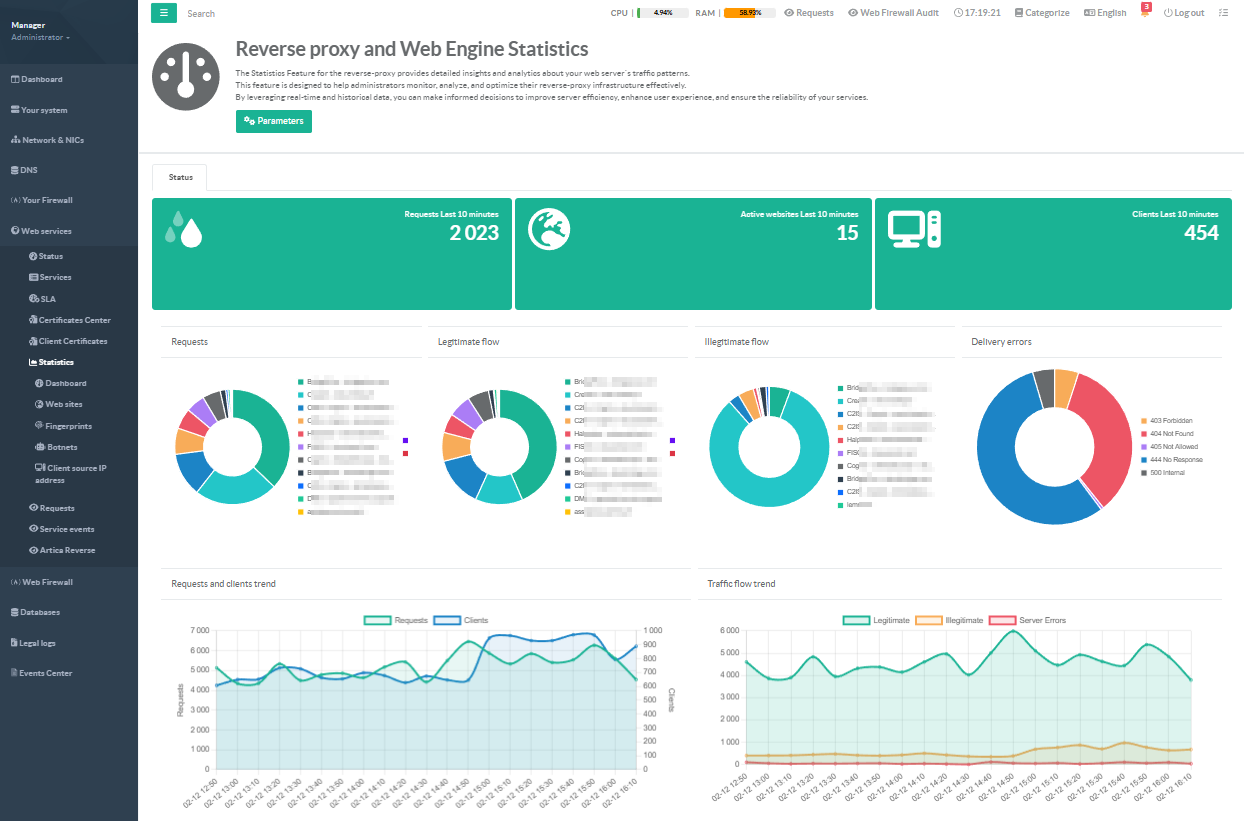Image resolution: width=1244 pixels, height=821 pixels.
Task: Click the large gauge statistics icon
Action: pos(185,77)
